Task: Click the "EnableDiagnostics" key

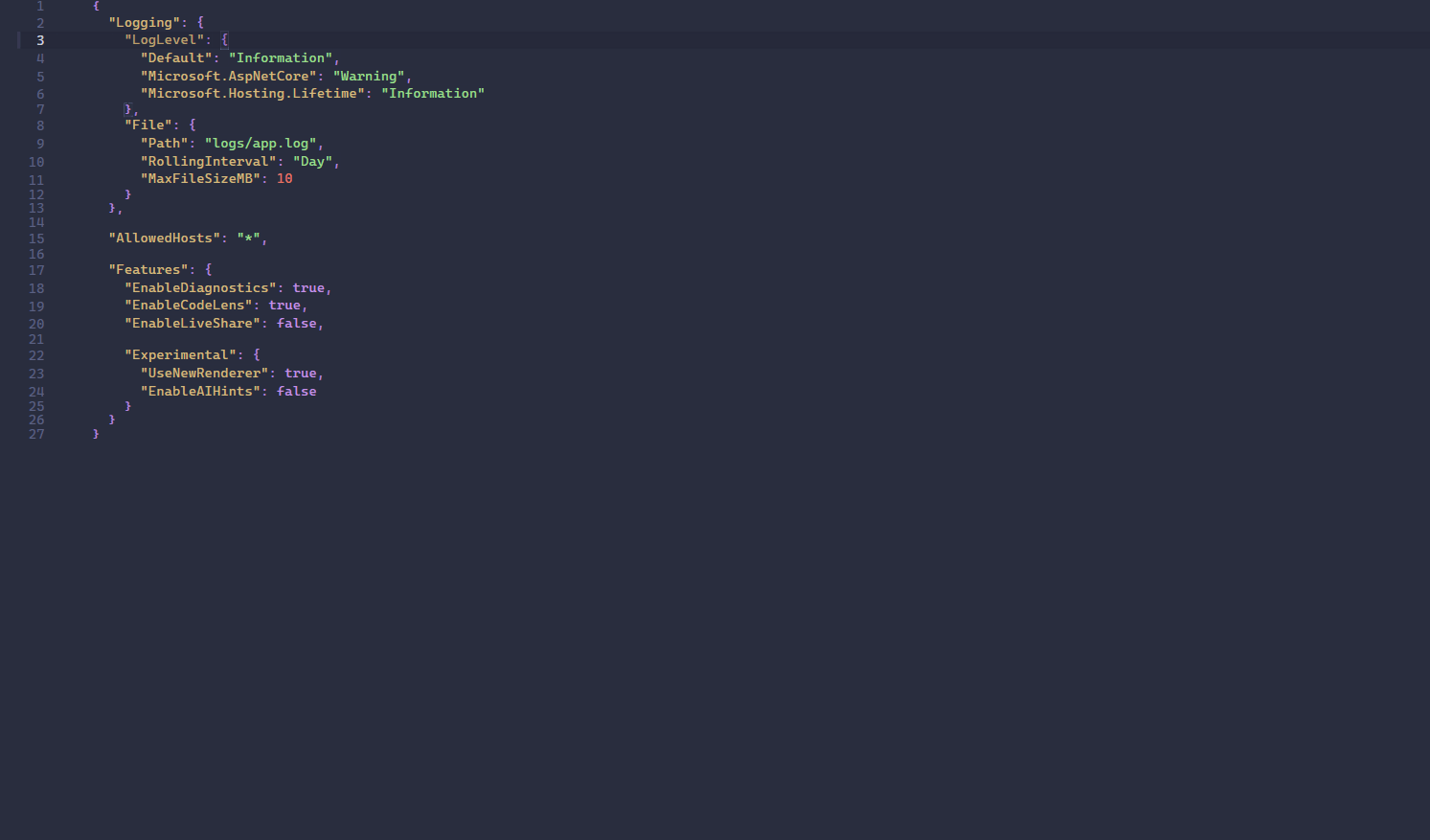Action: 200,287
